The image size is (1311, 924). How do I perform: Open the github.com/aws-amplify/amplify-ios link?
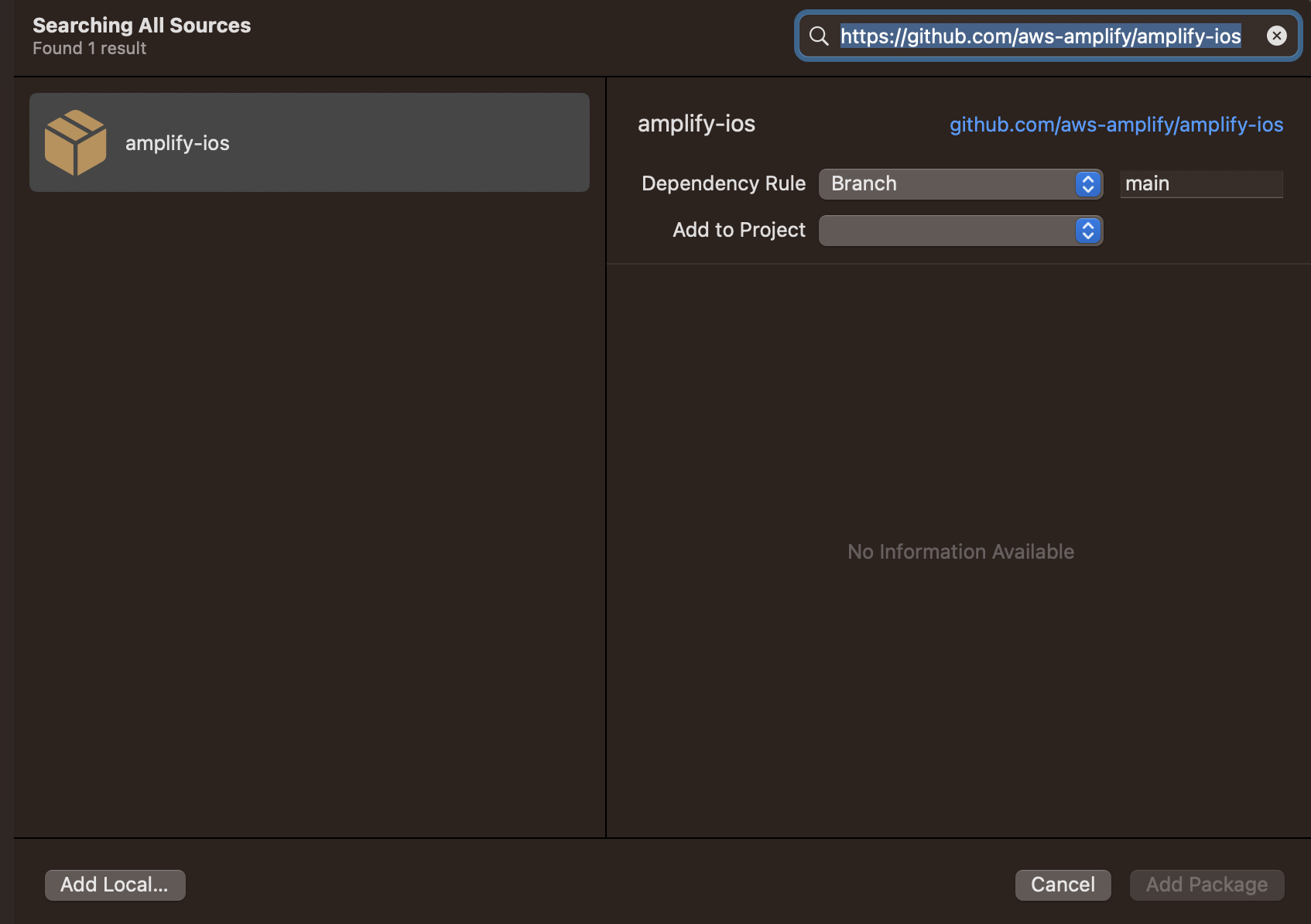(1116, 125)
